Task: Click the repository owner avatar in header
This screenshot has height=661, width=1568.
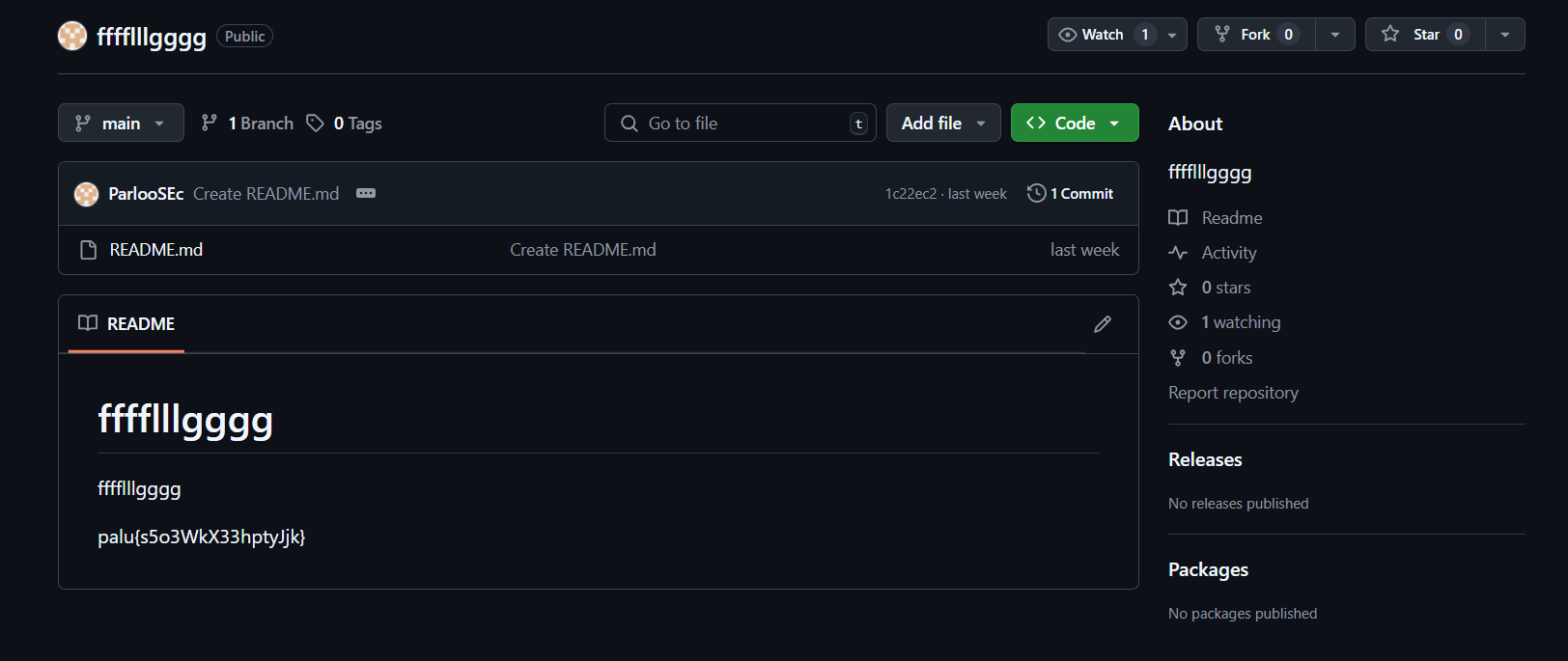Action: [72, 36]
